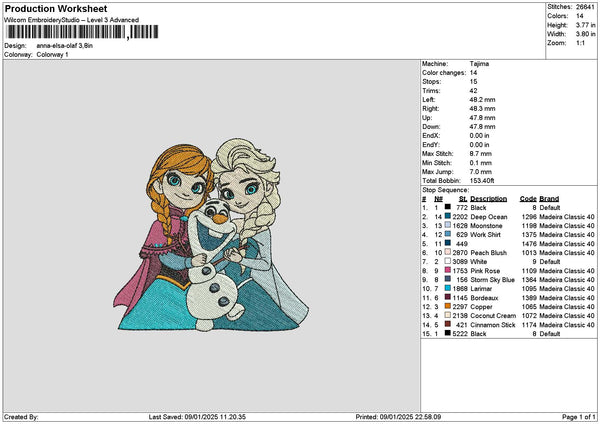Click the 'Coconut Cream' description text
The image size is (600, 424).
(493, 315)
